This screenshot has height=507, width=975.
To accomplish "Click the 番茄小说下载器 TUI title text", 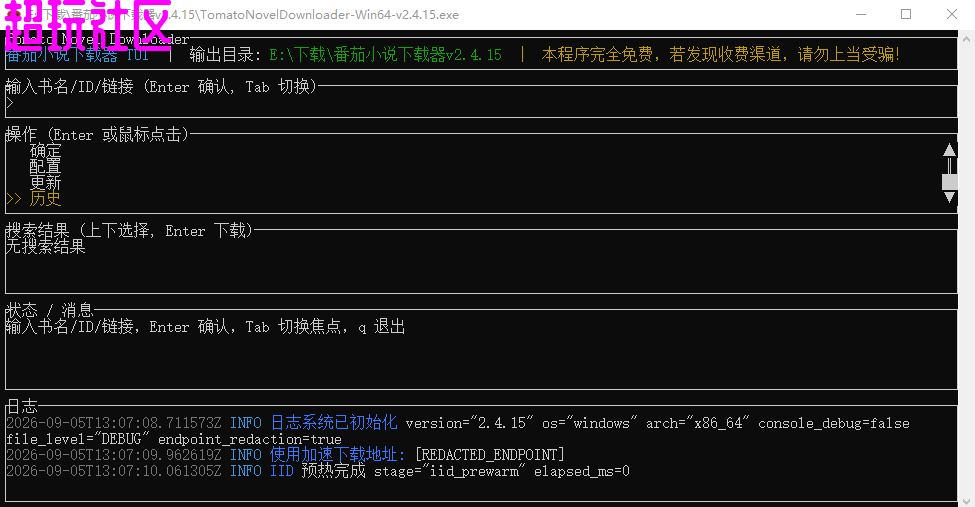I will pyautogui.click(x=78, y=55).
